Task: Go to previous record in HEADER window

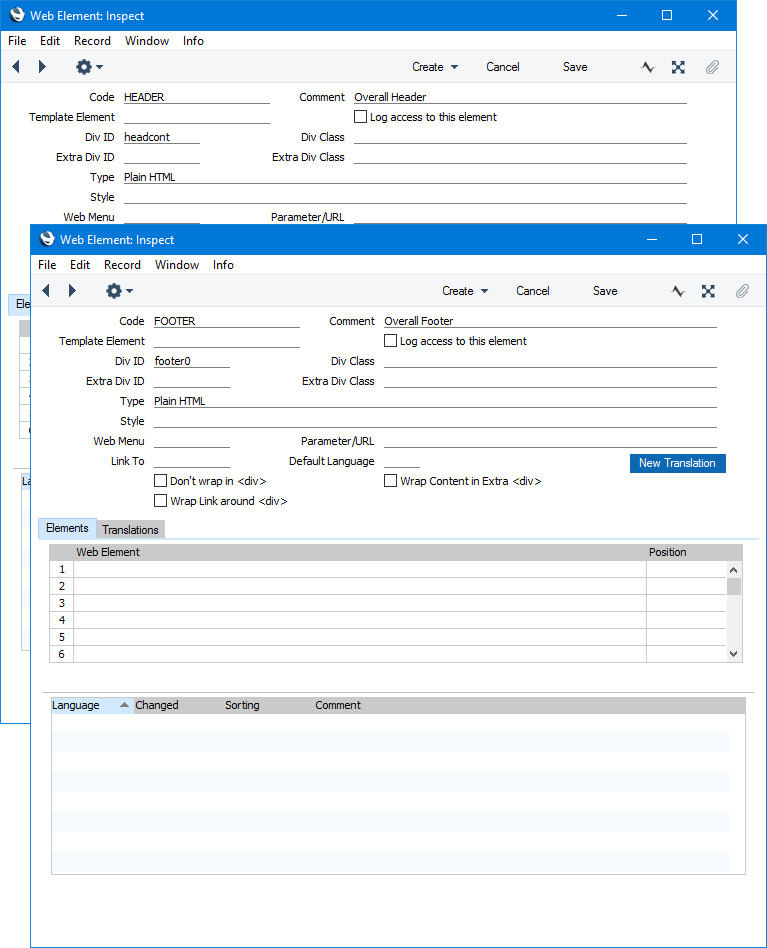Action: point(16,67)
